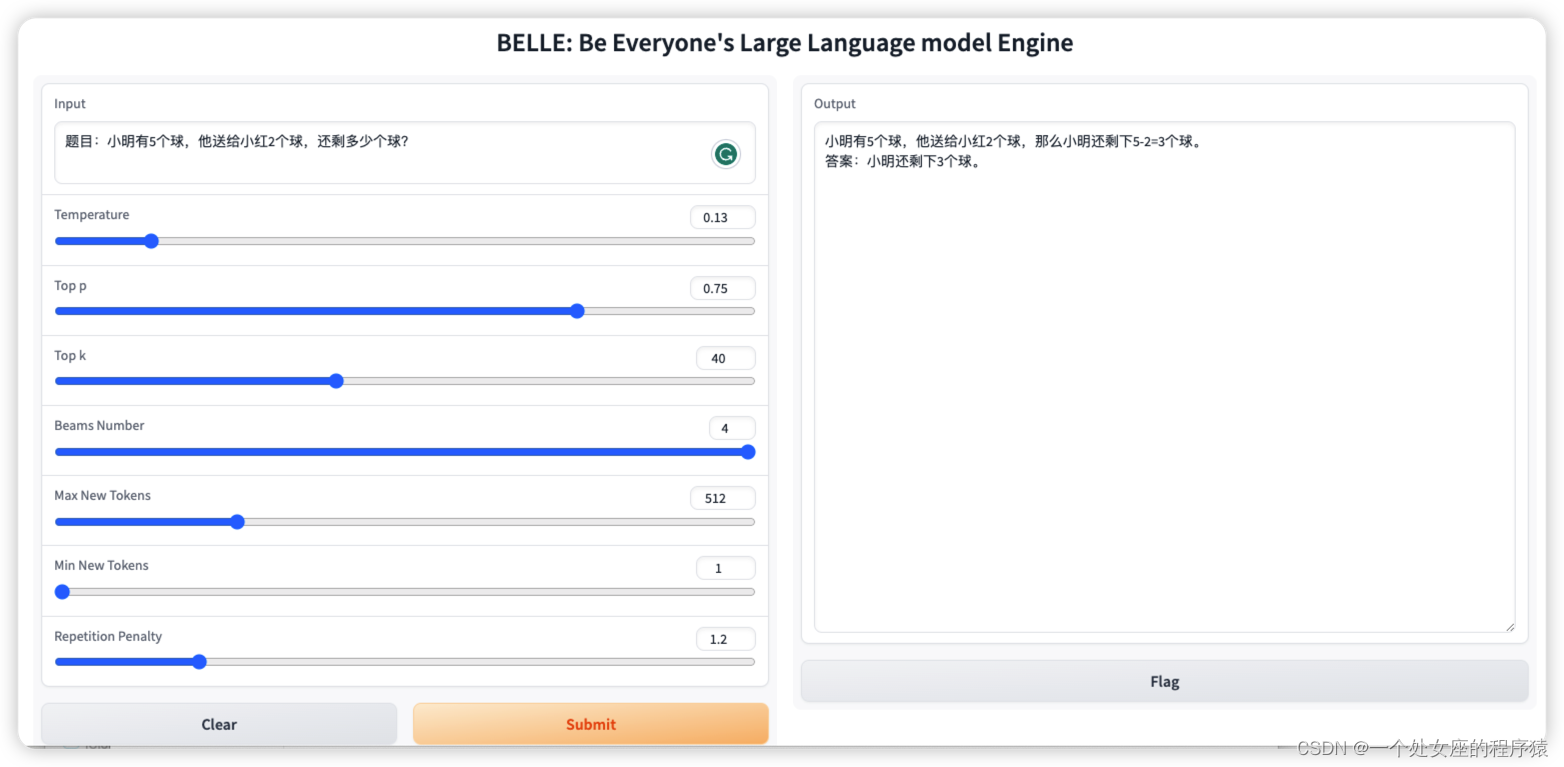The height and width of the screenshot is (767, 1564).
Task: Click the 'Min New Tokens' label
Action: 101,566
